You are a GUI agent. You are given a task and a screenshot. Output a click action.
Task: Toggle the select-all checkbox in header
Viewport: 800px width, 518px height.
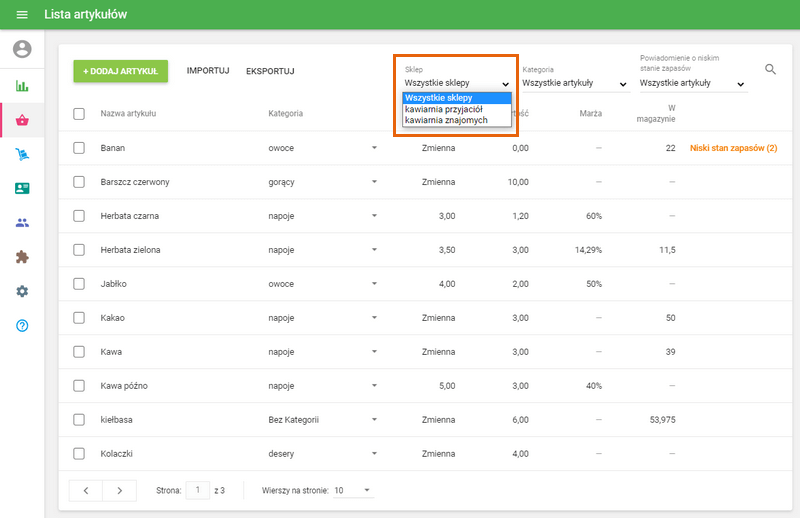tap(79, 114)
